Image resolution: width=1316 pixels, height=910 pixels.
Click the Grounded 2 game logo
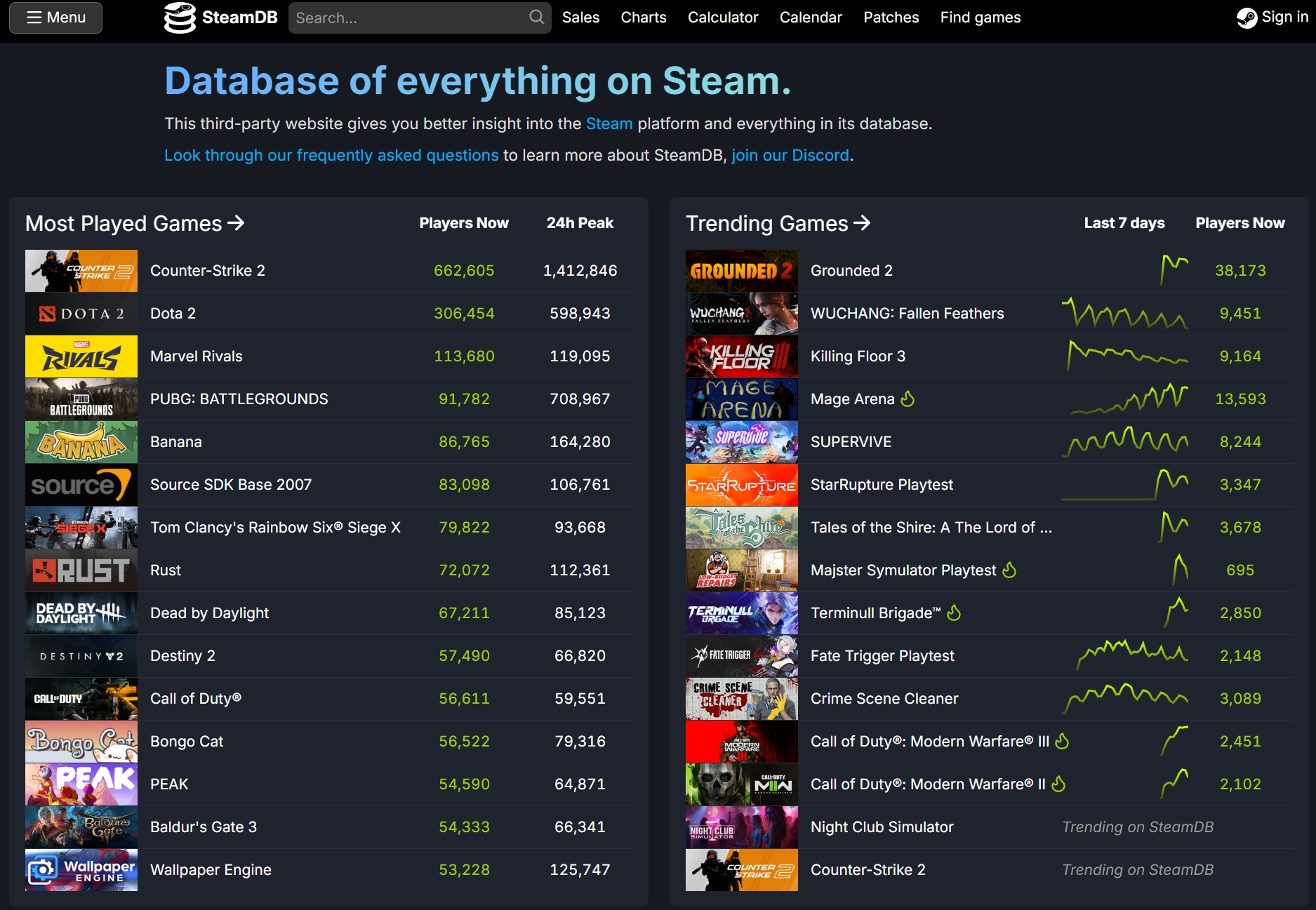742,271
